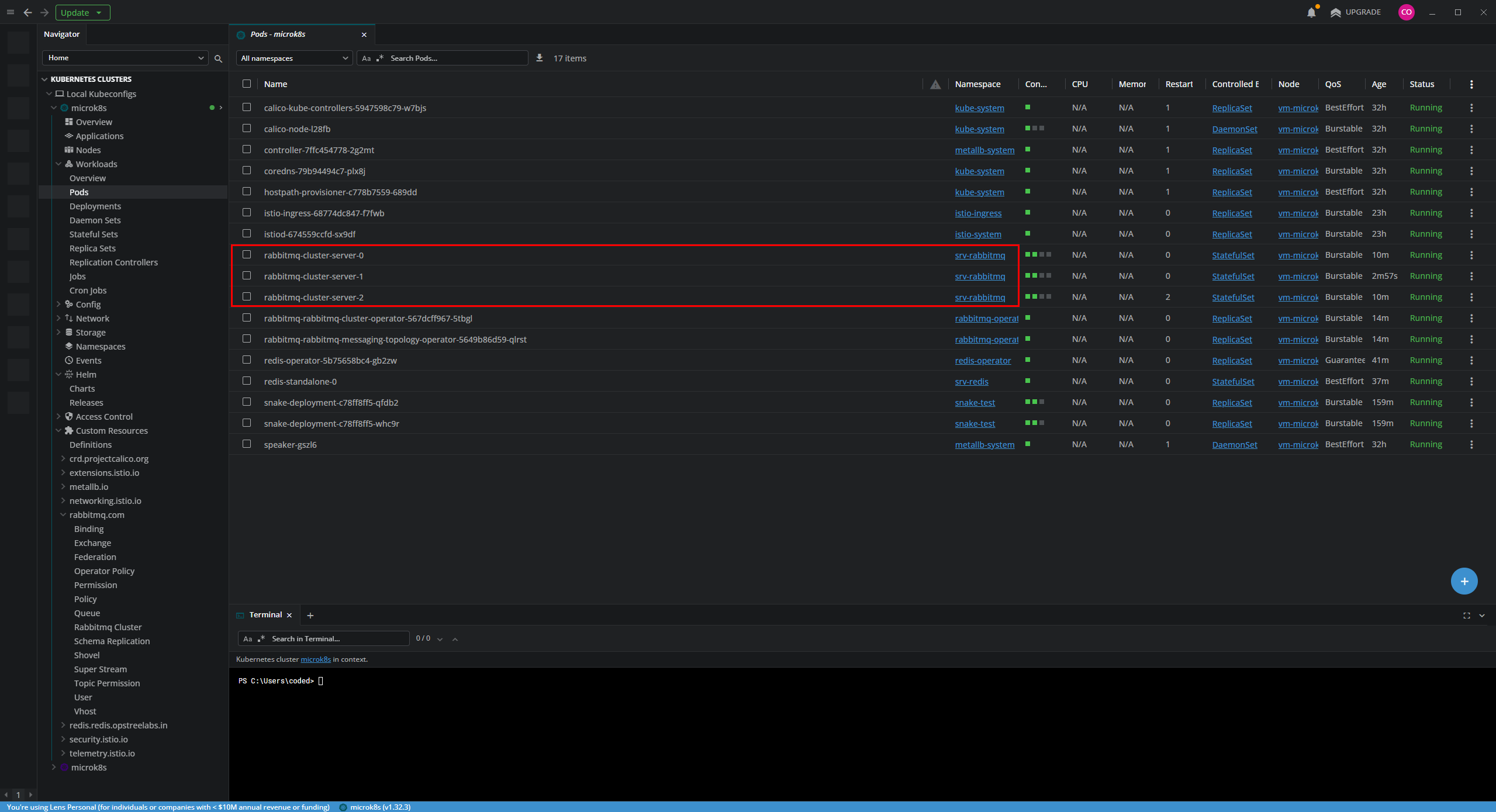Click the Navigator search magnifier icon
This screenshot has width=1496, height=812.
[x=218, y=58]
